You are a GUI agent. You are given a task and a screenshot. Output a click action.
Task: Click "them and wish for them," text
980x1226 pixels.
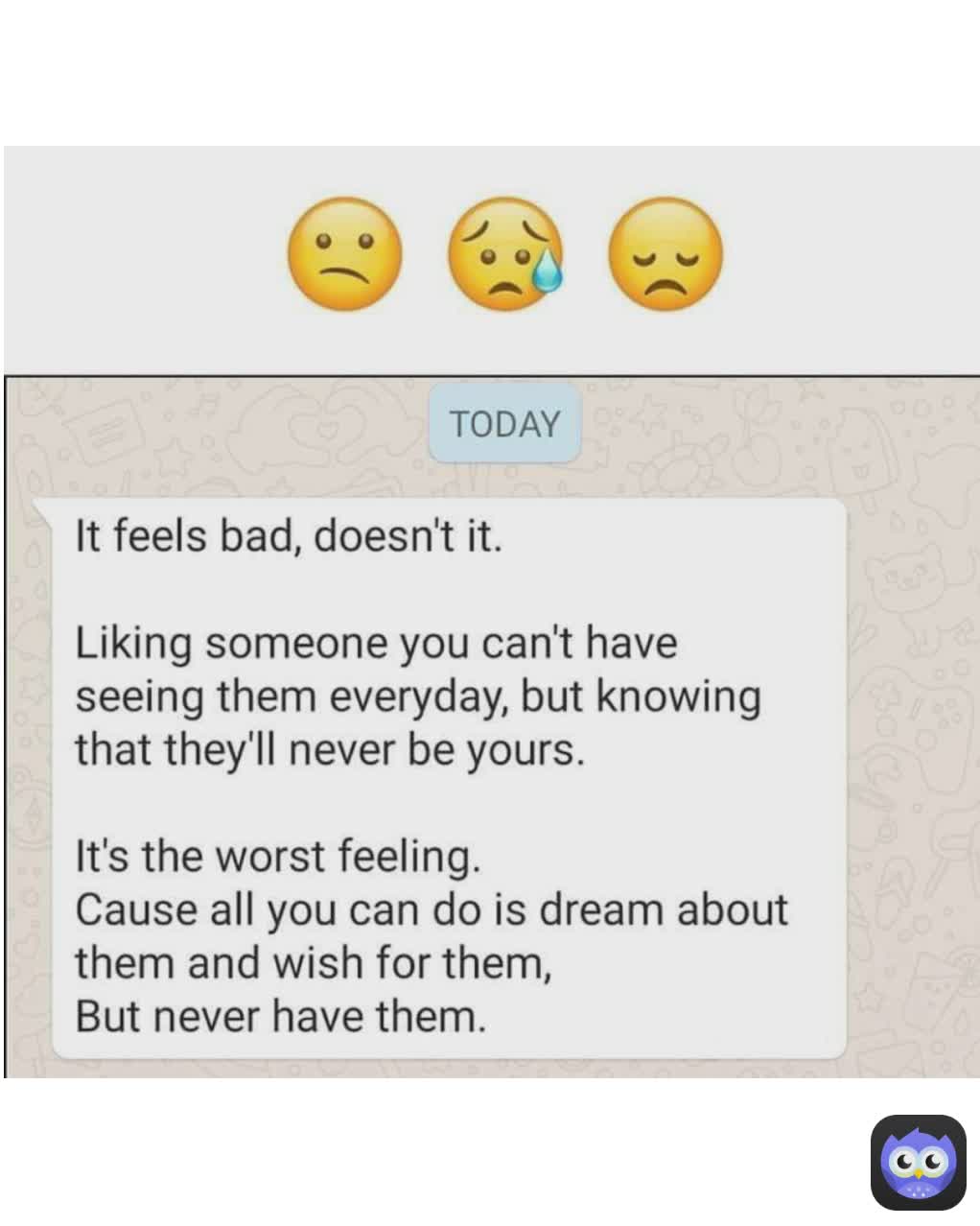pyautogui.click(x=314, y=962)
